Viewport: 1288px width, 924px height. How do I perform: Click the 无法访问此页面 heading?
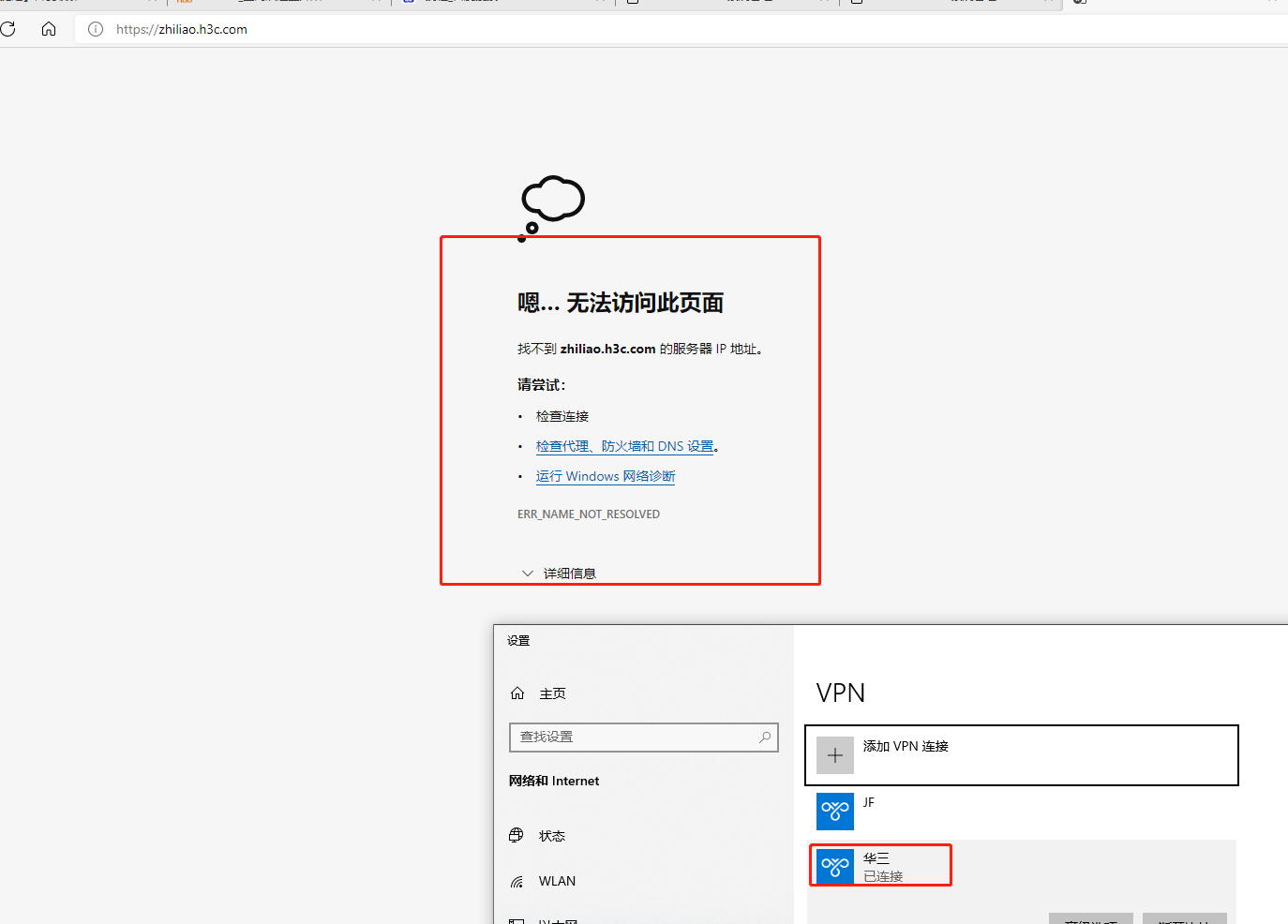pyautogui.click(x=621, y=303)
